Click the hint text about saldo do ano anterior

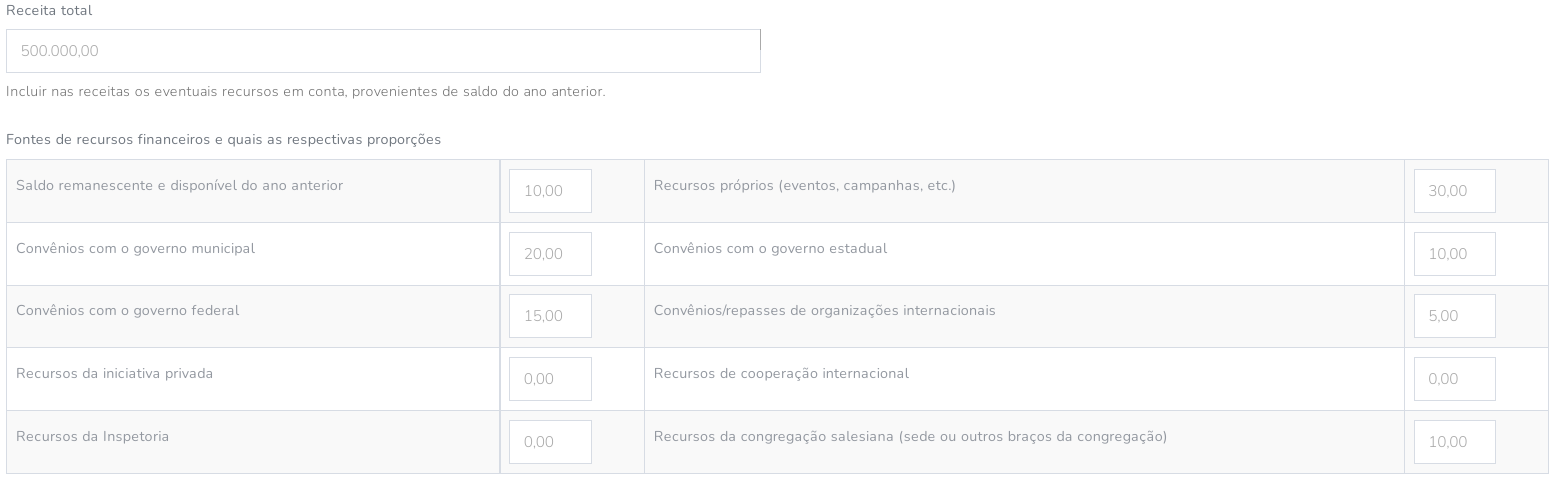coord(305,92)
